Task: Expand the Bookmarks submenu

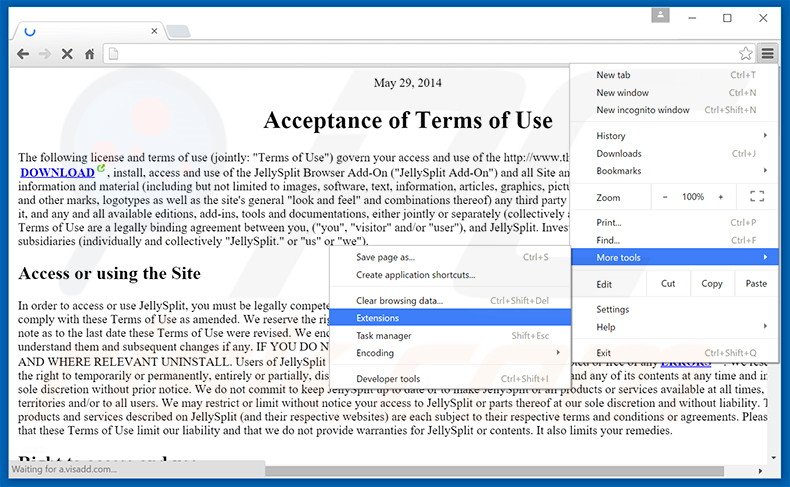Action: (675, 171)
